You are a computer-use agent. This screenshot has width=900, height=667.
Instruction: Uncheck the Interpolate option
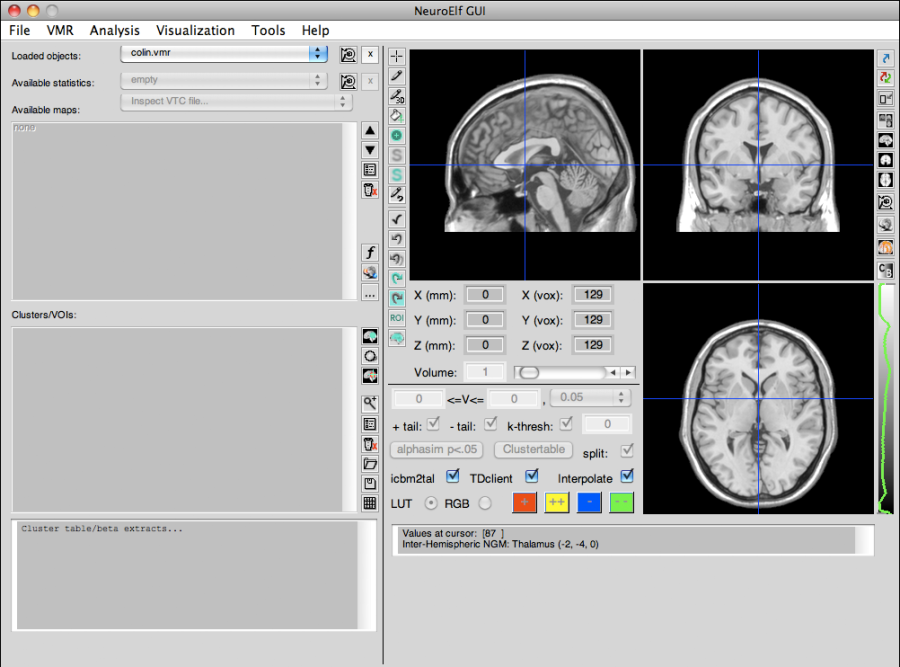(627, 478)
